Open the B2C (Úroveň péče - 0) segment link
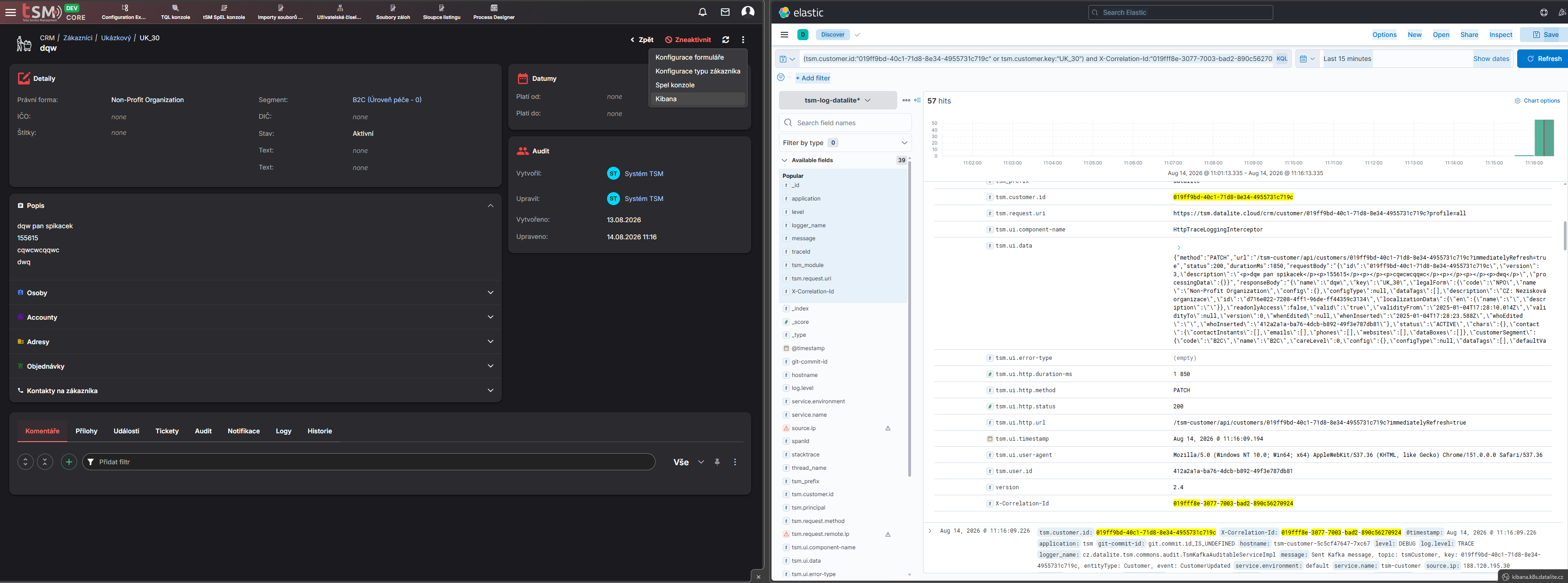 387,100
